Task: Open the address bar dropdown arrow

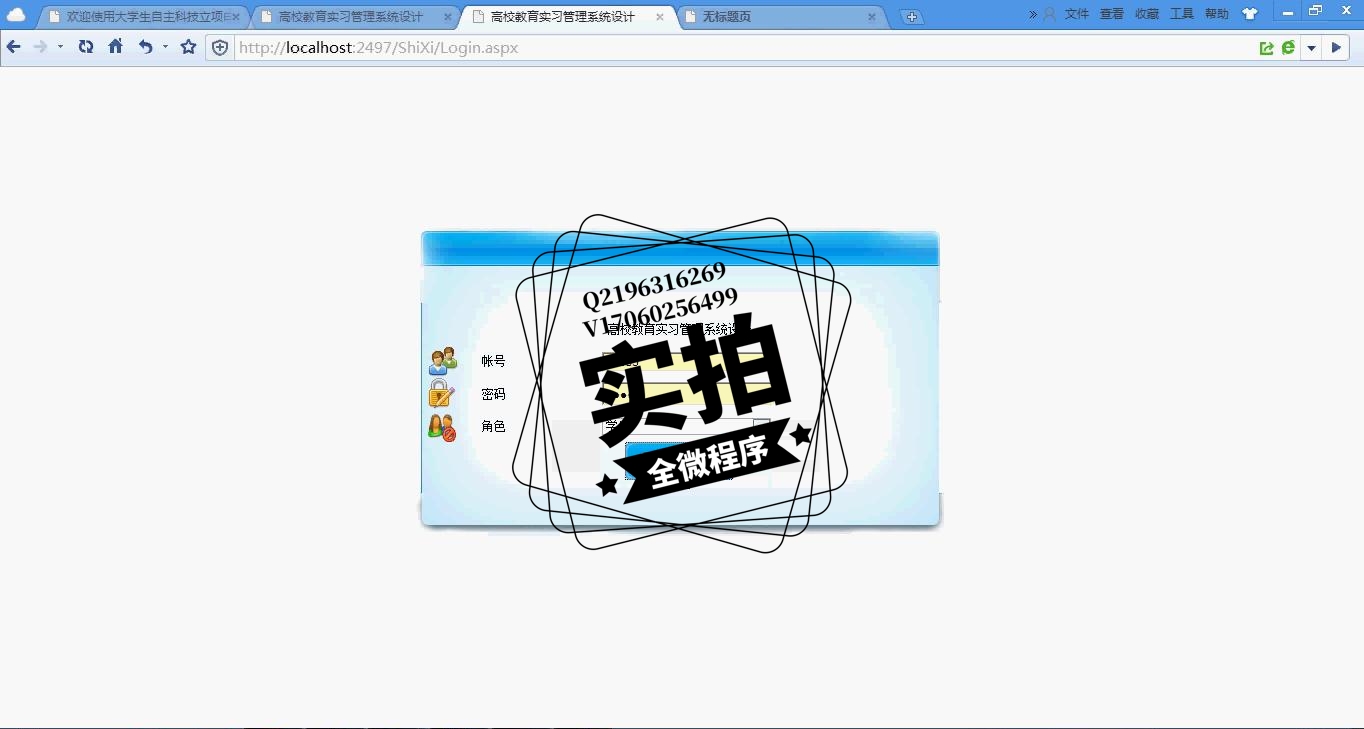Action: [1311, 48]
